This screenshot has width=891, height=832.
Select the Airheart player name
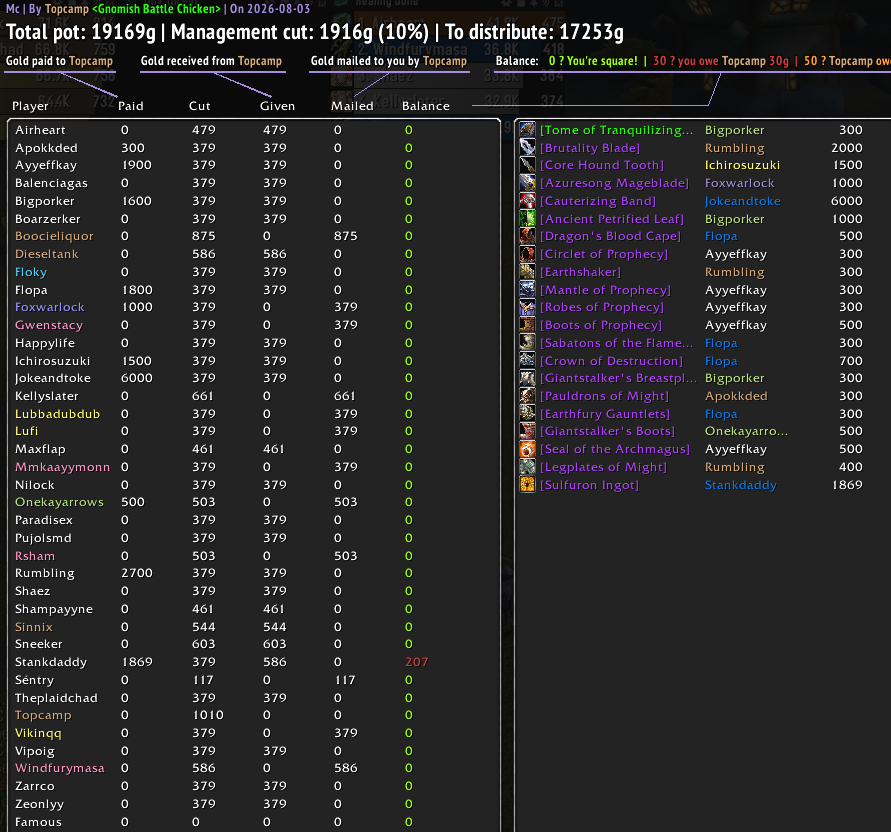point(40,130)
